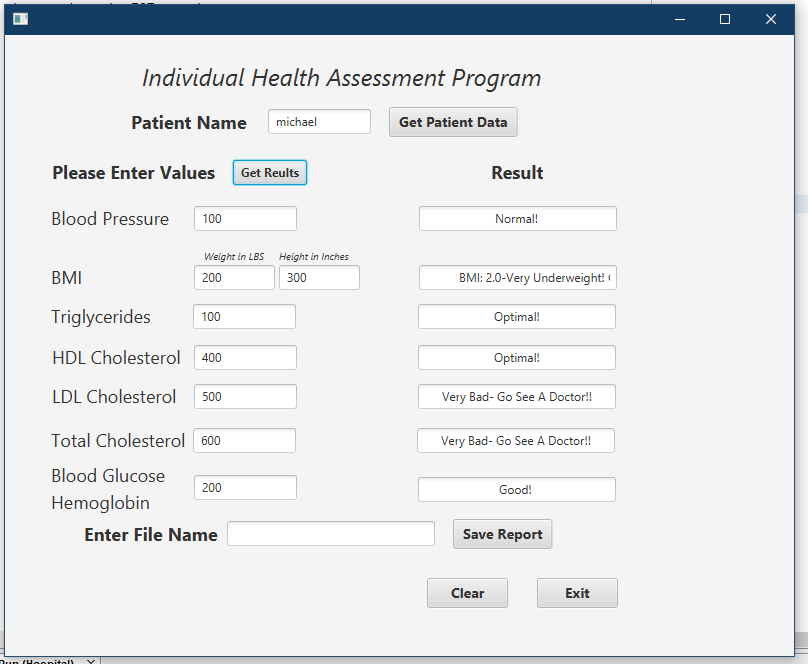Click the Enter File Name field

330,533
